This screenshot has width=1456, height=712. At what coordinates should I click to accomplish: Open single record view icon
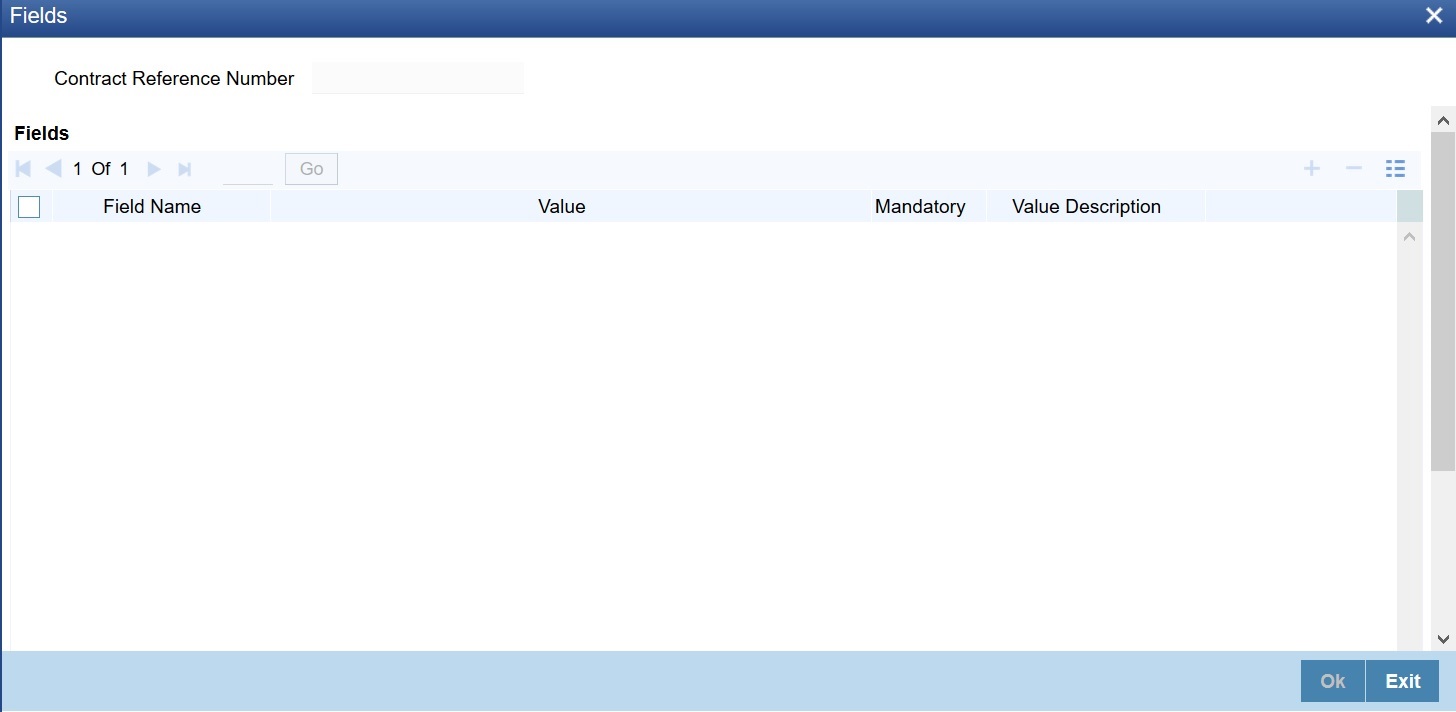(1396, 168)
